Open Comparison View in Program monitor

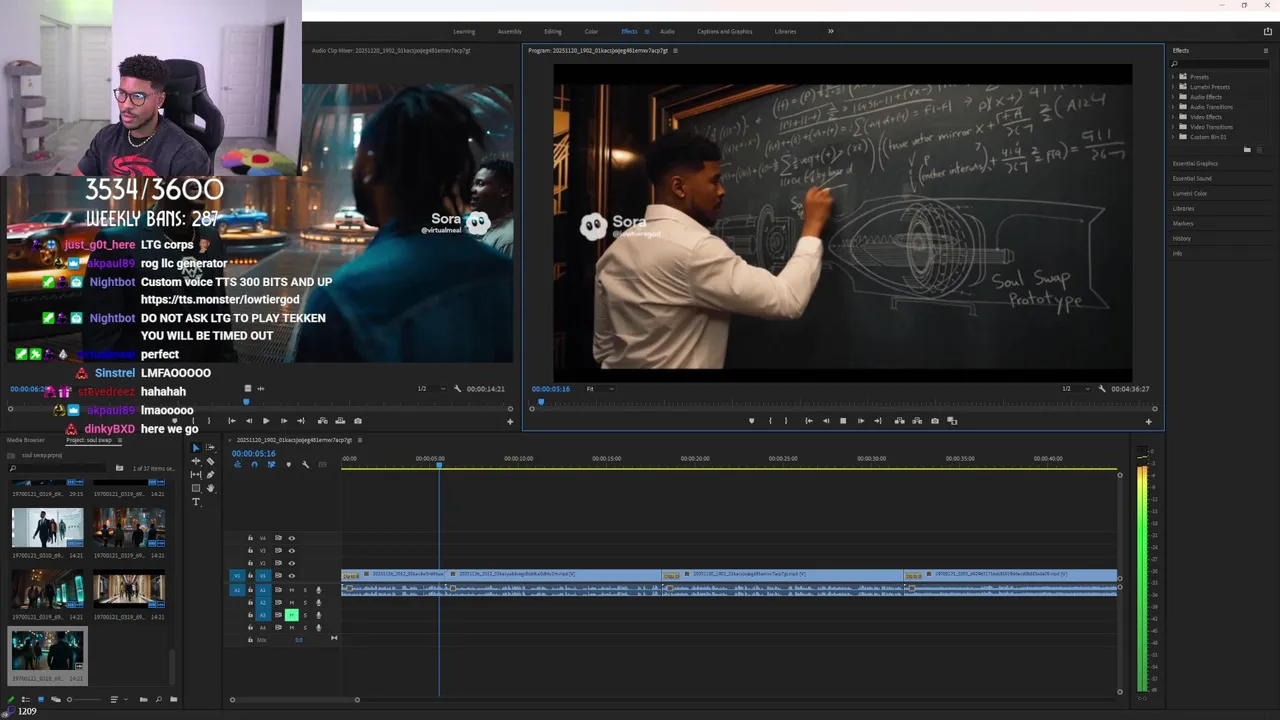(x=952, y=421)
